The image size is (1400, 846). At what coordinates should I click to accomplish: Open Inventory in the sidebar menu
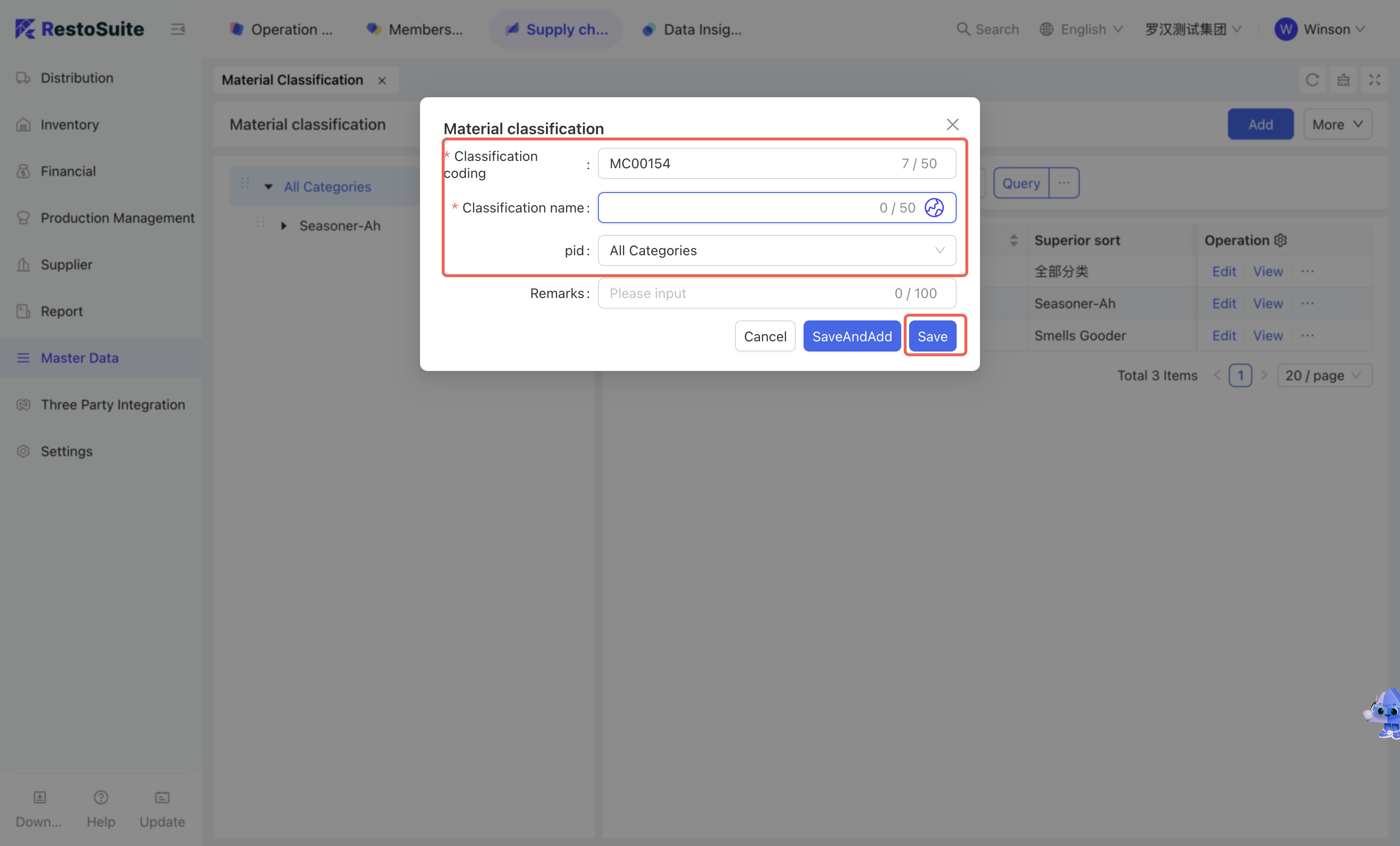pyautogui.click(x=70, y=124)
